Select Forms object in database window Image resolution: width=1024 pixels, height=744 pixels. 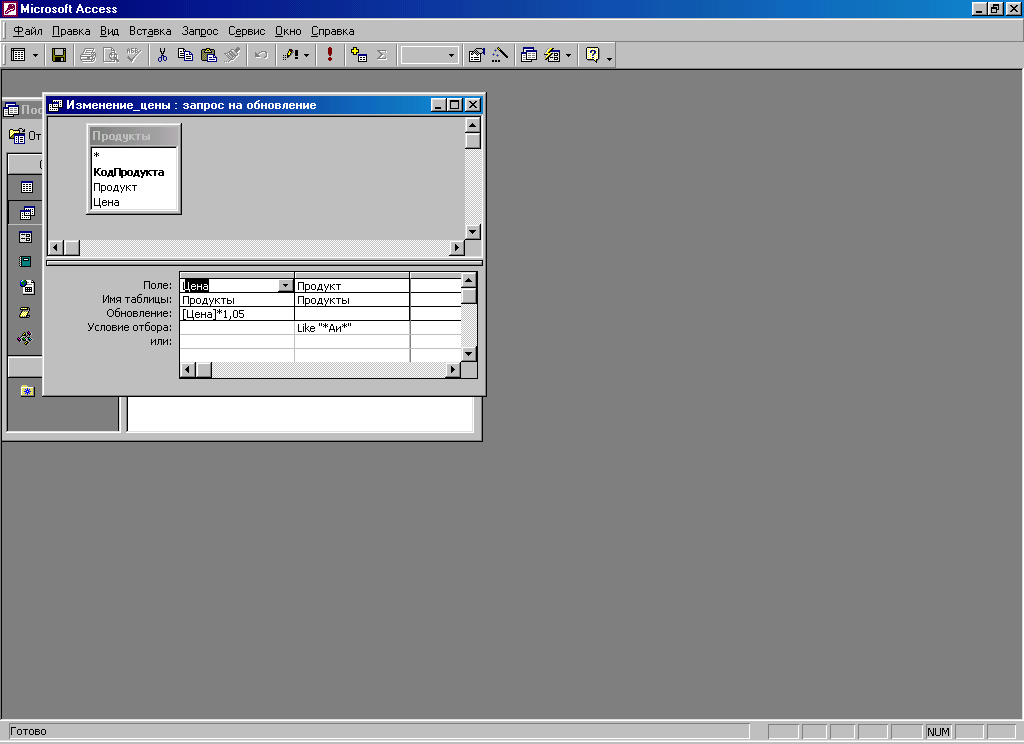pos(26,237)
